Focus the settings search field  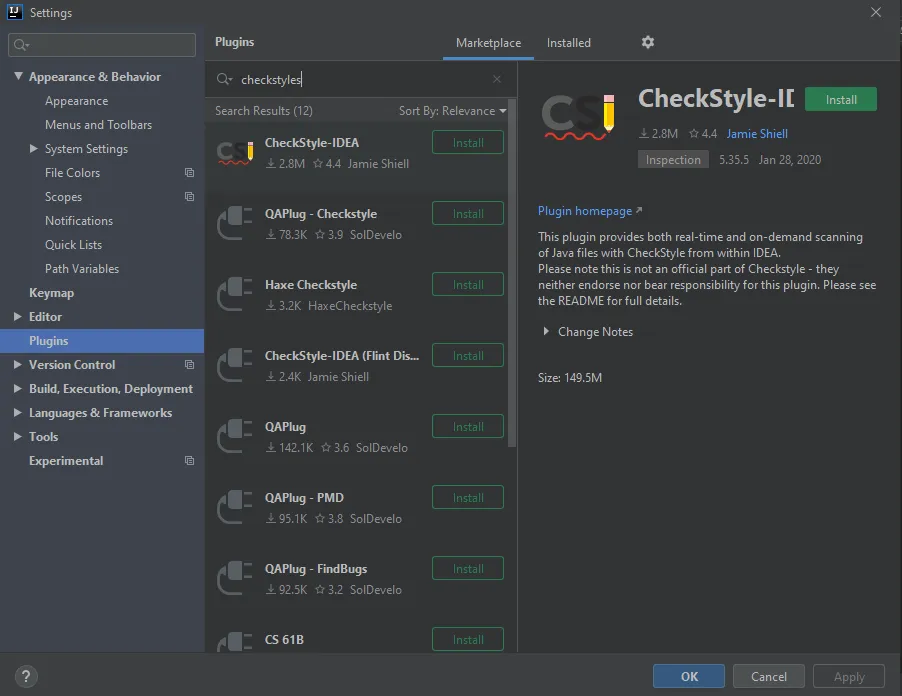click(102, 45)
